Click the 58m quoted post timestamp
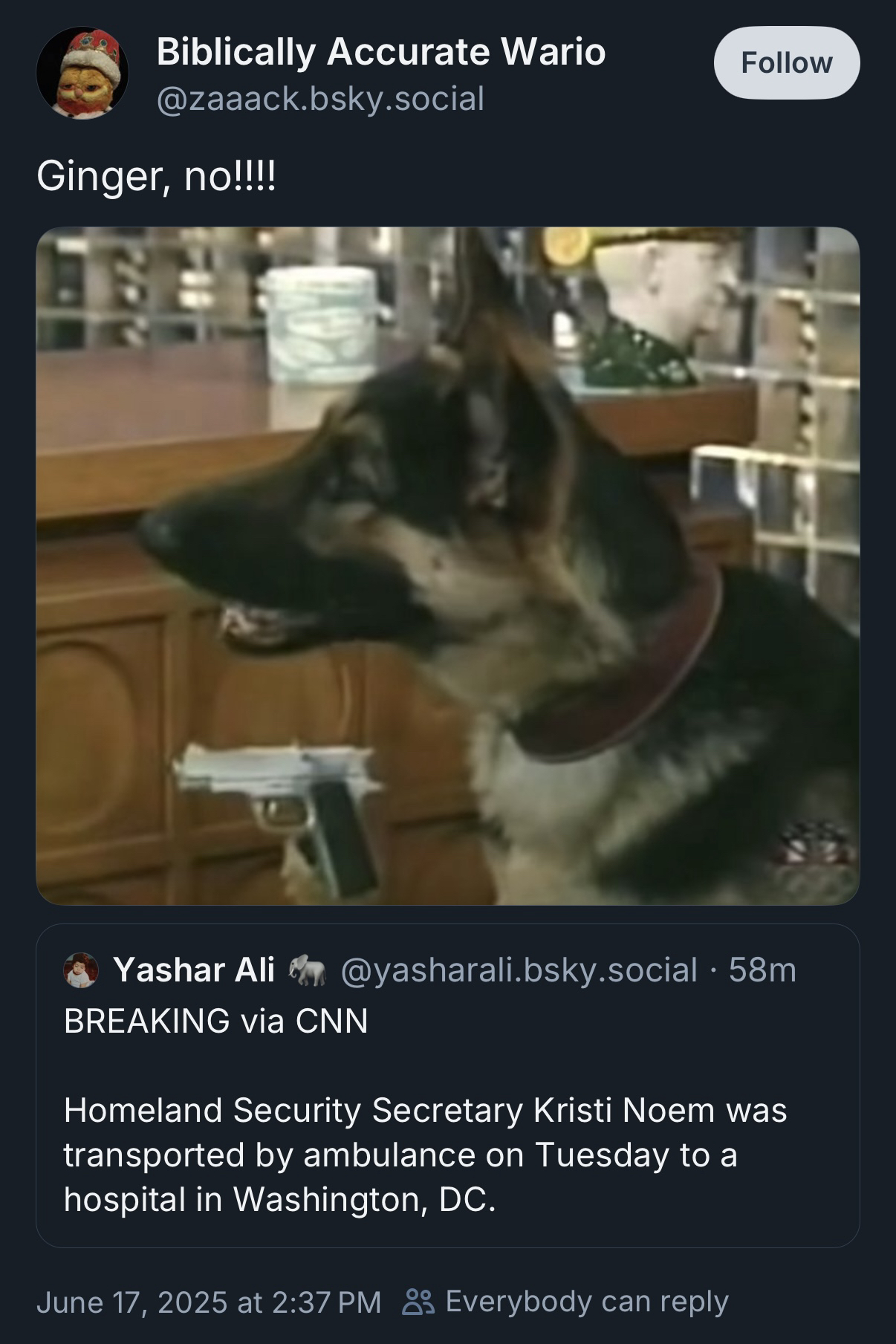This screenshot has width=896, height=1344. tap(762, 970)
